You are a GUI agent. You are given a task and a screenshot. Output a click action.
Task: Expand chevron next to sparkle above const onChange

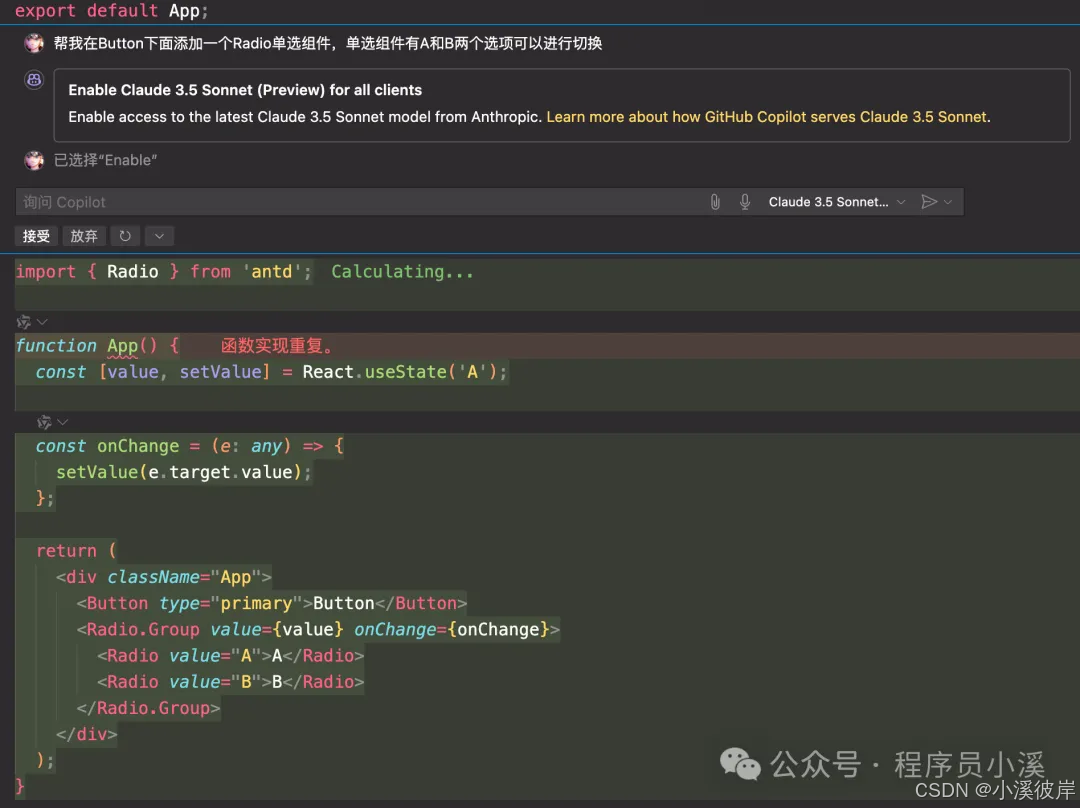click(x=63, y=422)
